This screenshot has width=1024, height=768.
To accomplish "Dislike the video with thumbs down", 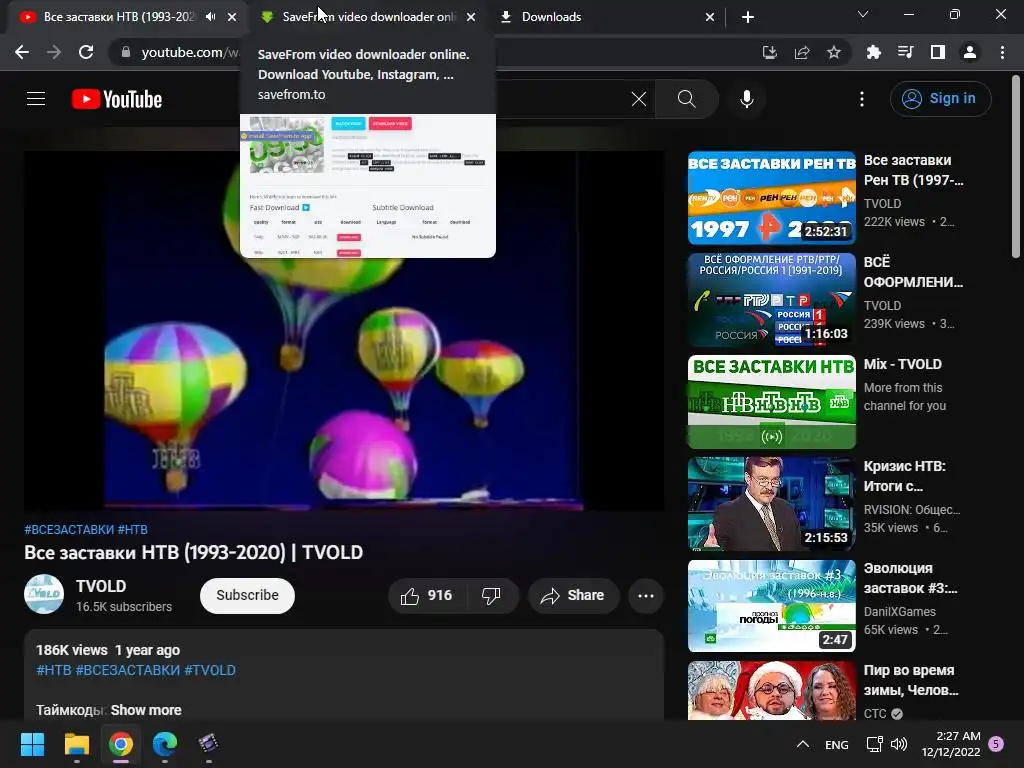I will click(x=491, y=596).
